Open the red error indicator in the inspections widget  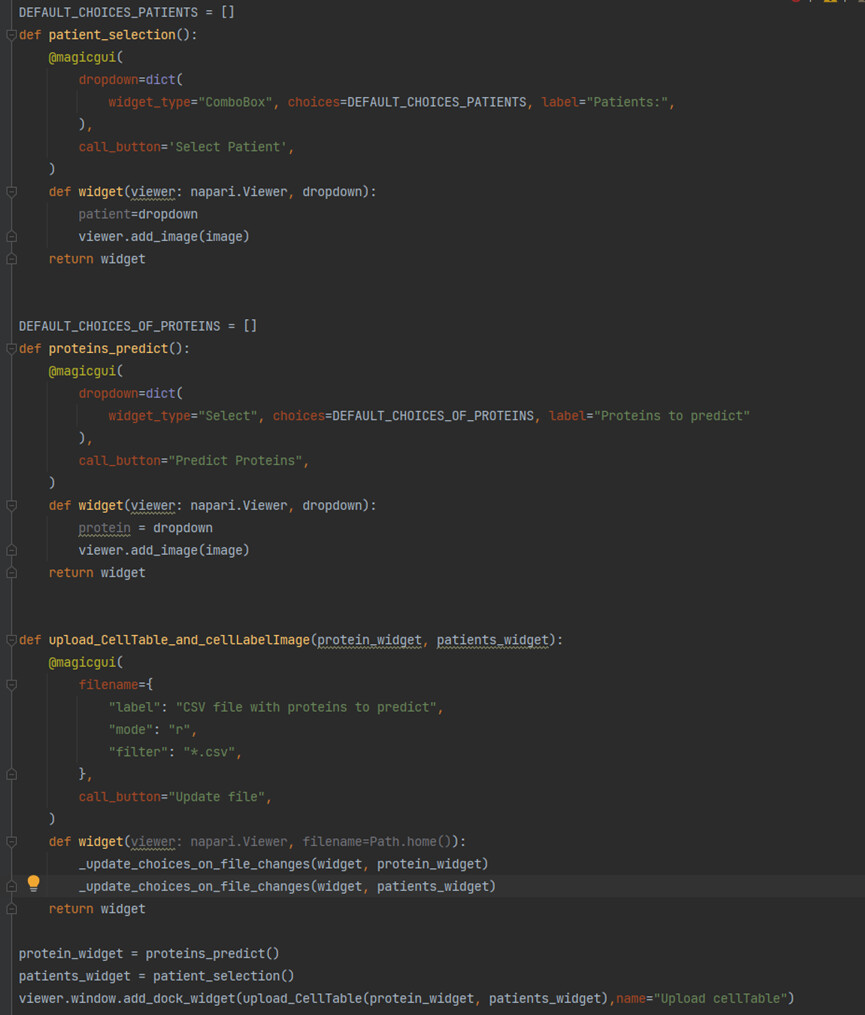795,3
